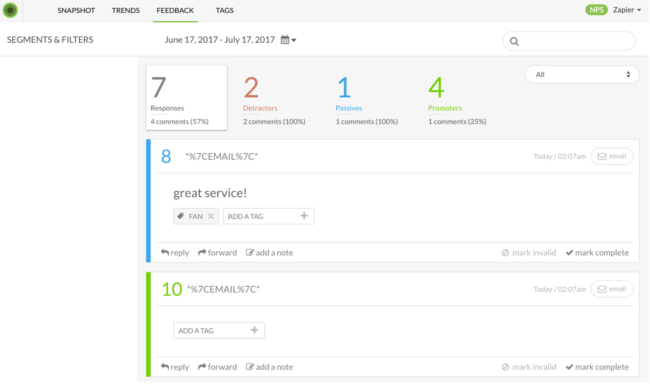The height and width of the screenshot is (384, 650).
Task: Click the green circular app logo
Action: 10,10
